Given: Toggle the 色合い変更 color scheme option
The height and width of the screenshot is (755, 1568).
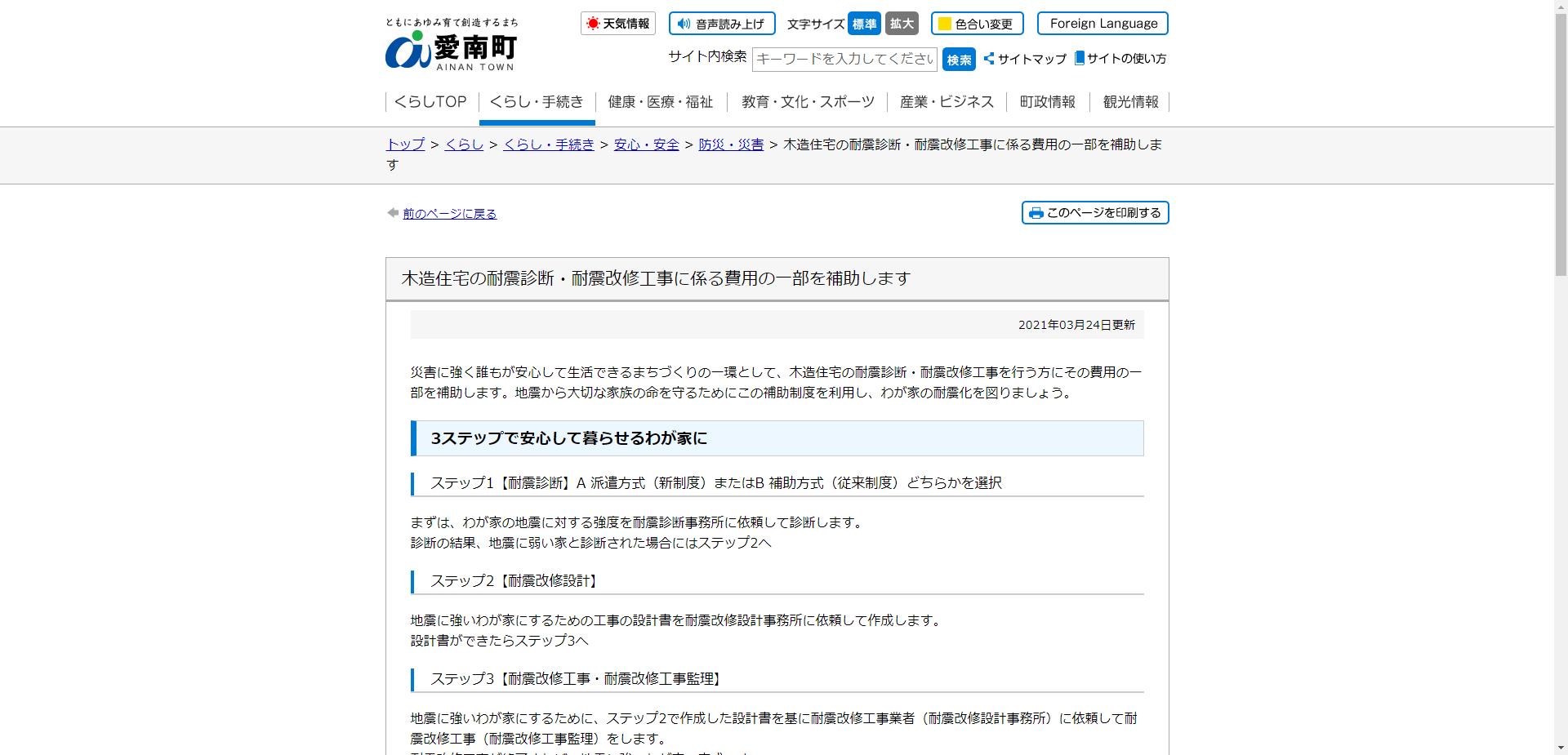Looking at the screenshot, I should coord(984,24).
